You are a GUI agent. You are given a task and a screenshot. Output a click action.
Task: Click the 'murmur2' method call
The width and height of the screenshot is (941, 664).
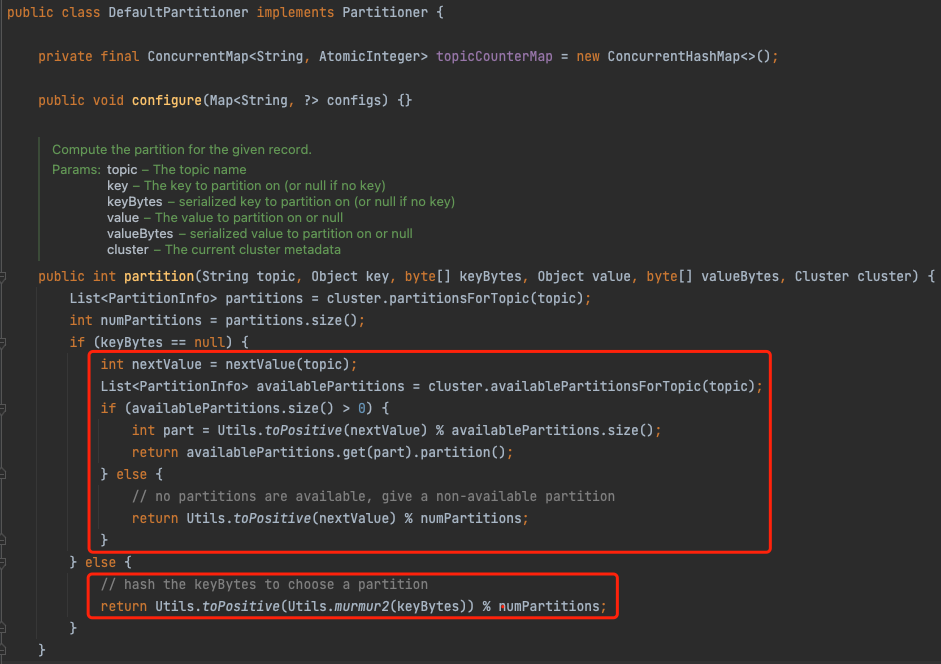pos(361,607)
